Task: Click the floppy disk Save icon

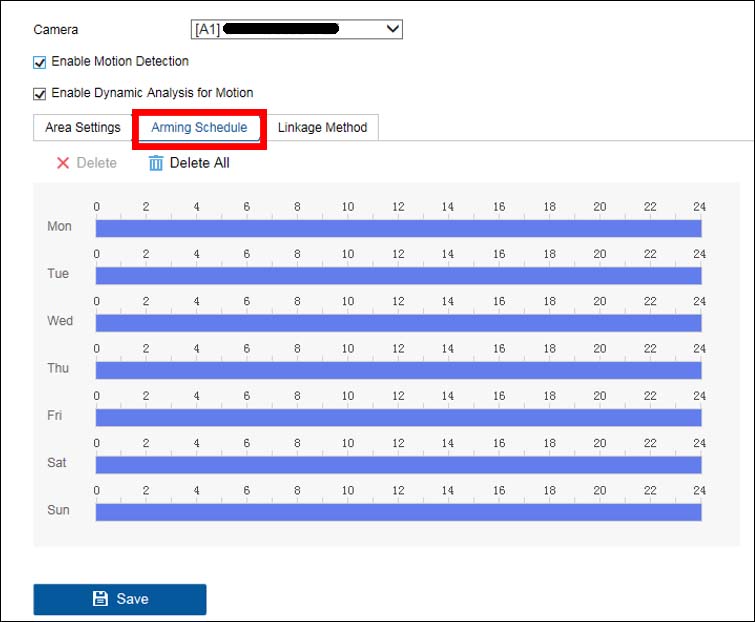Action: coord(100,598)
